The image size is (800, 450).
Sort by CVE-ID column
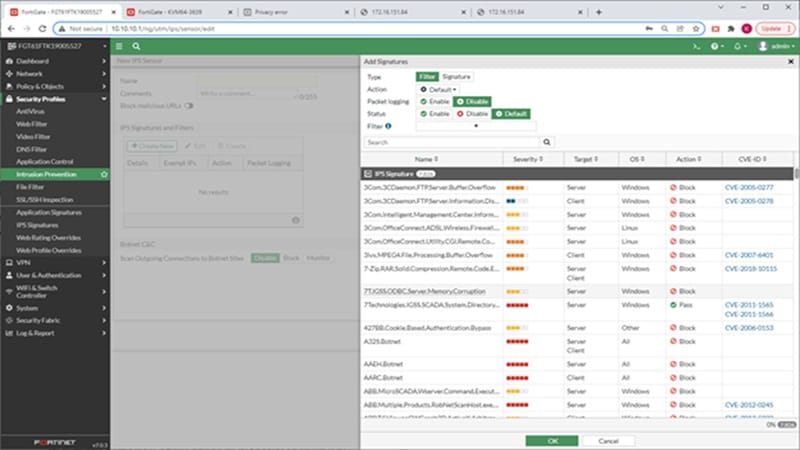[x=753, y=159]
